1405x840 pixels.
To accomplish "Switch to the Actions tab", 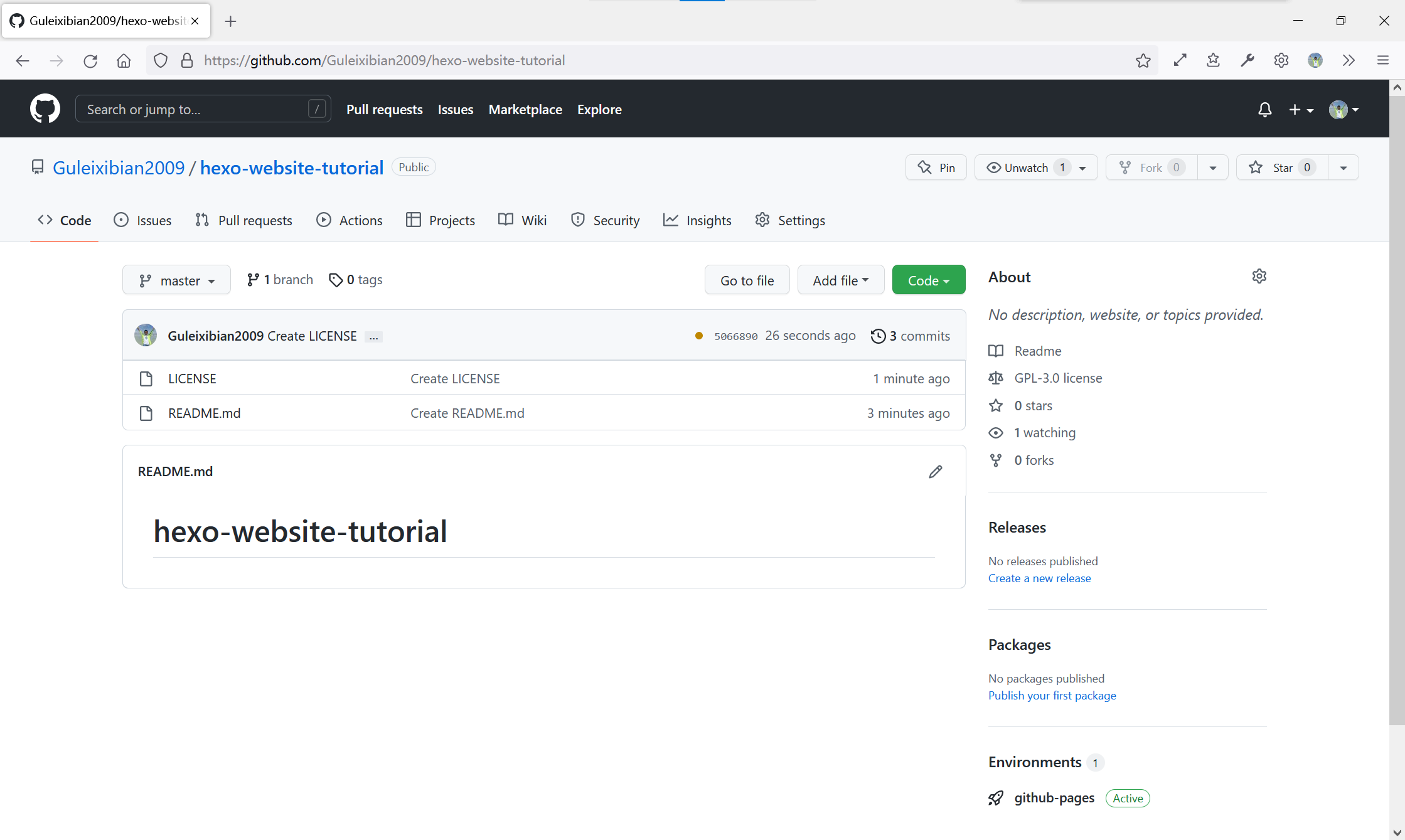I will pos(350,220).
